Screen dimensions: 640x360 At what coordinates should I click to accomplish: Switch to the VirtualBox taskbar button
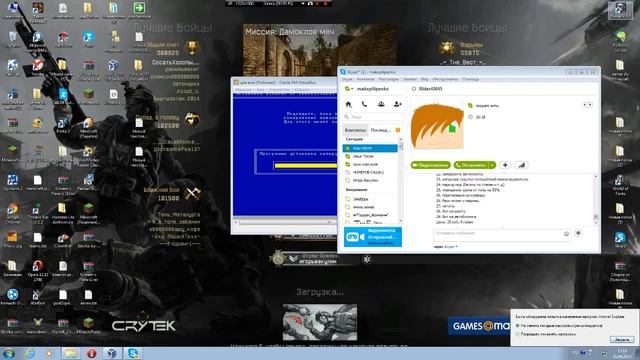111,353
